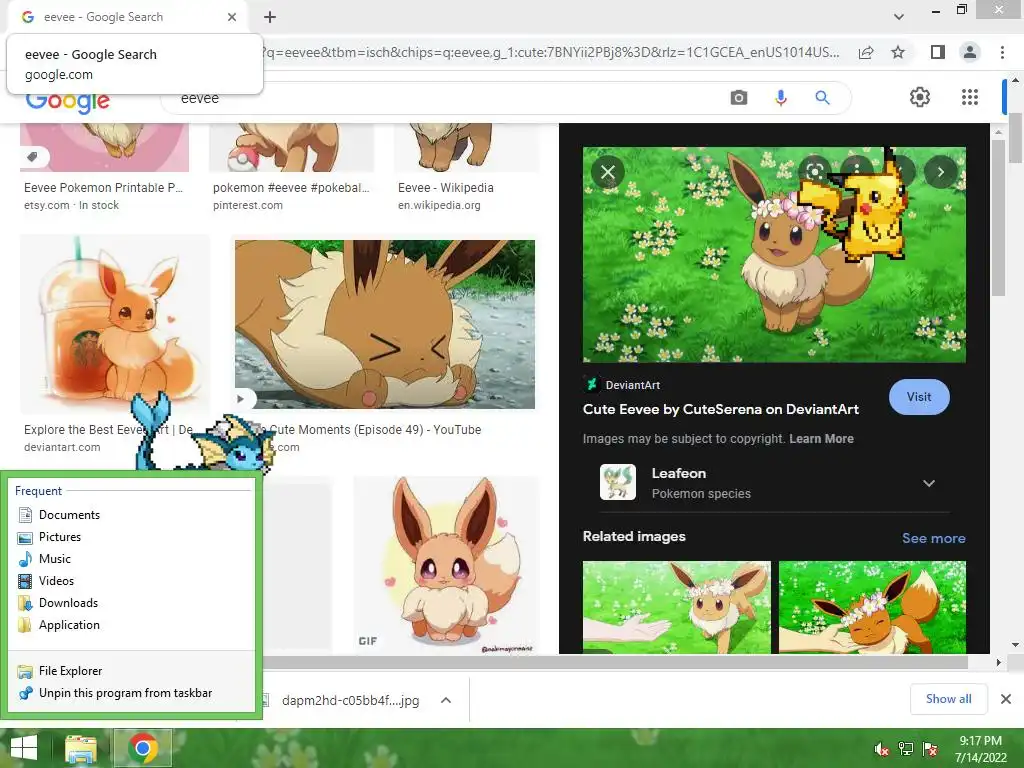Screen dimensions: 1024x768
Task: Click the preview panel vertical scrollbar
Action: (998, 219)
